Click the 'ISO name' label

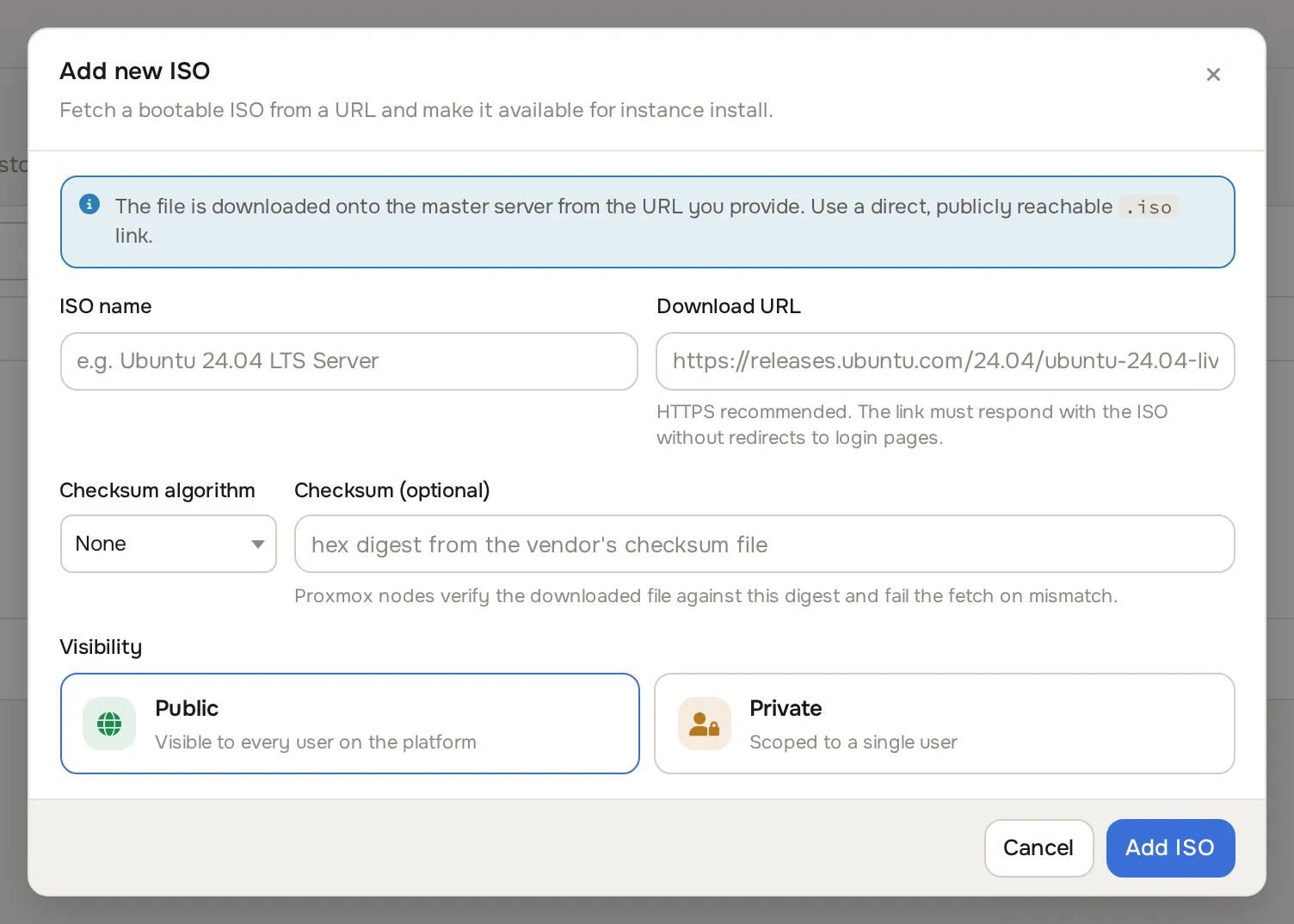106,306
